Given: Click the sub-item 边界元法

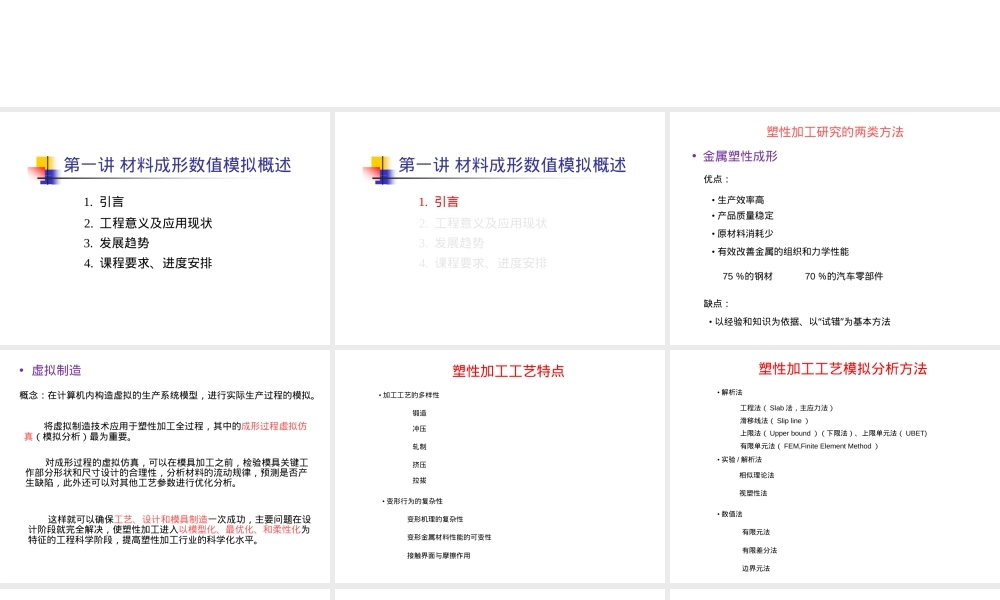Looking at the screenshot, I should click(x=756, y=569).
